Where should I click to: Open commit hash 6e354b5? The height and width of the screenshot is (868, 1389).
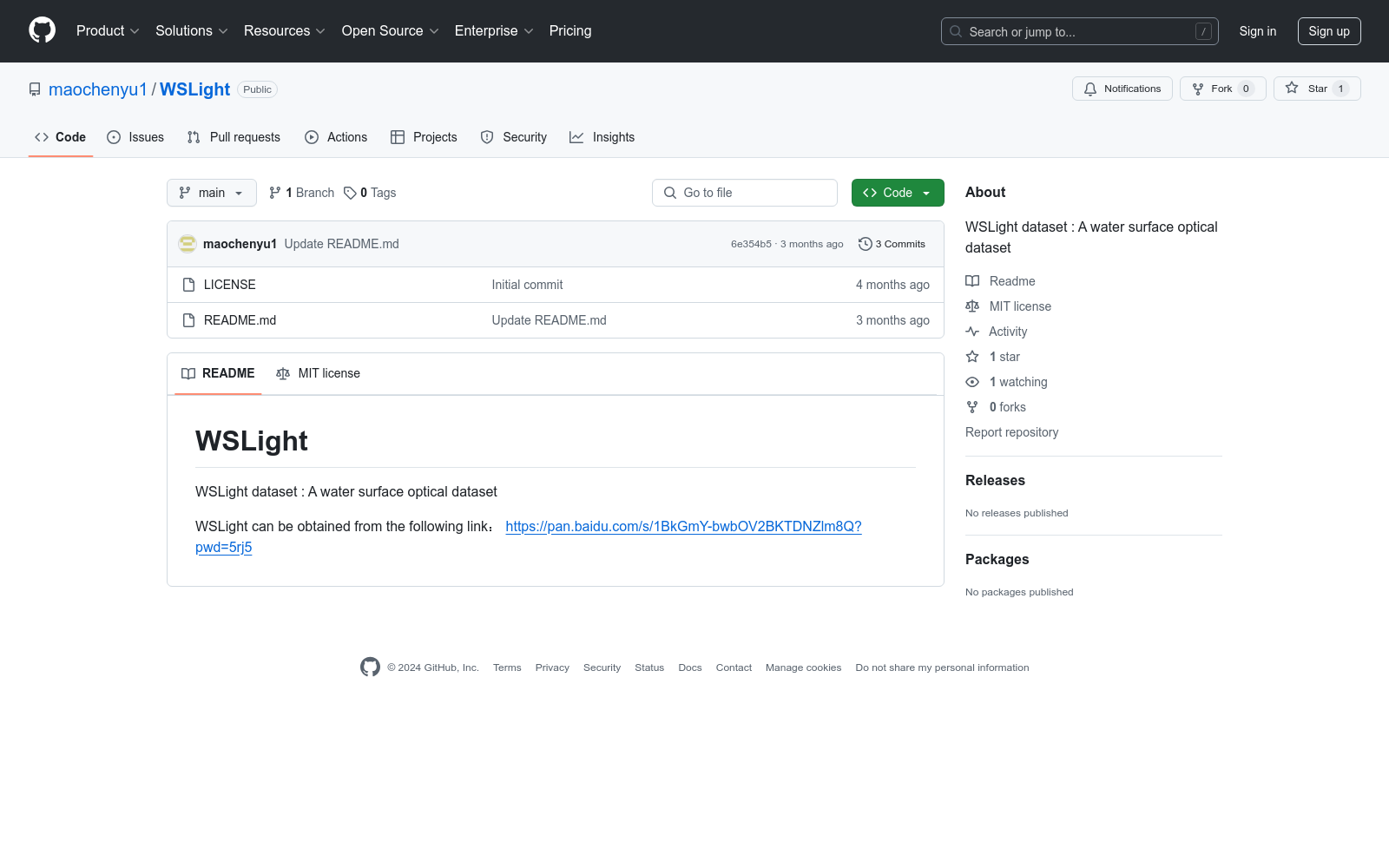coord(751,244)
